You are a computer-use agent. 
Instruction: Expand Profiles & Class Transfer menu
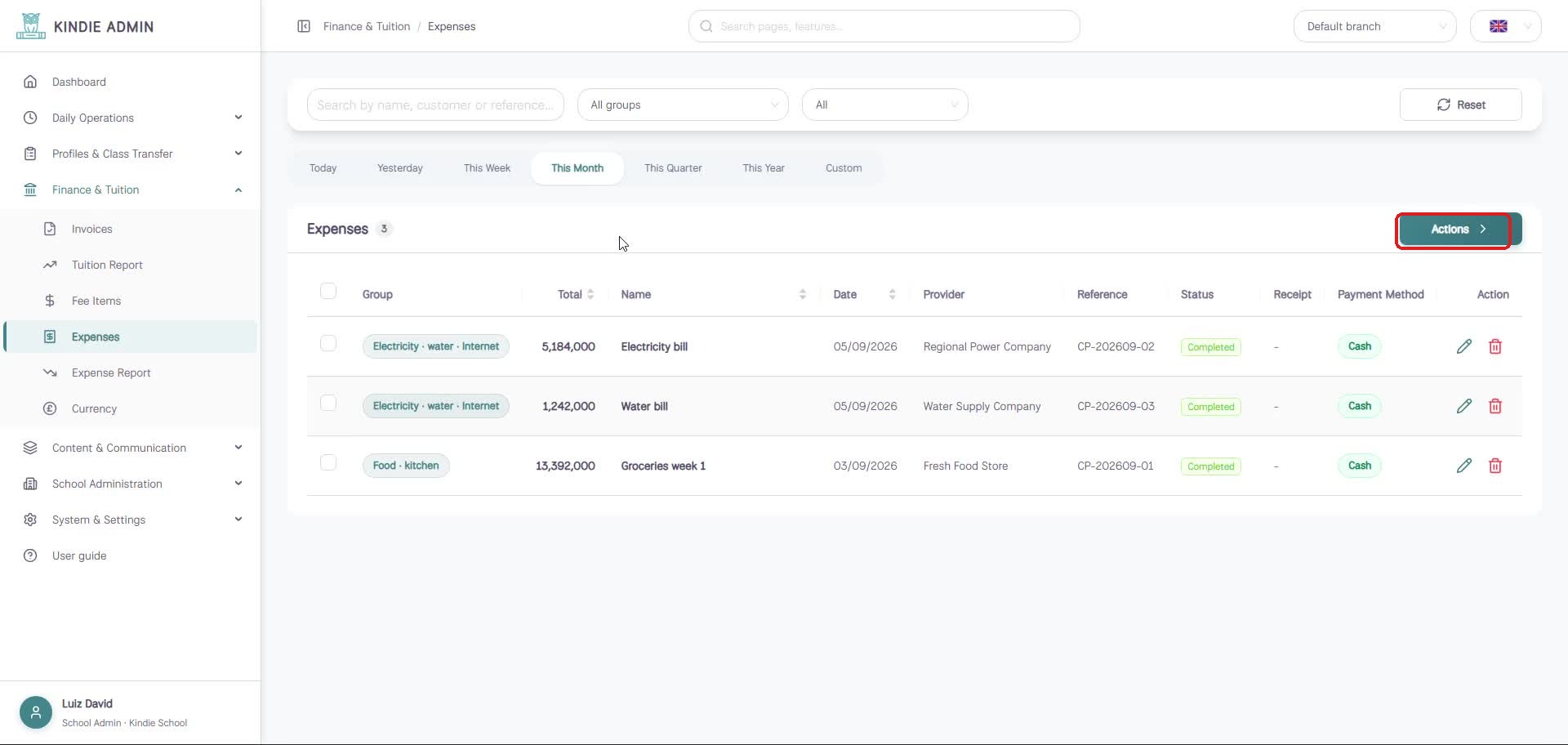pyautogui.click(x=132, y=154)
